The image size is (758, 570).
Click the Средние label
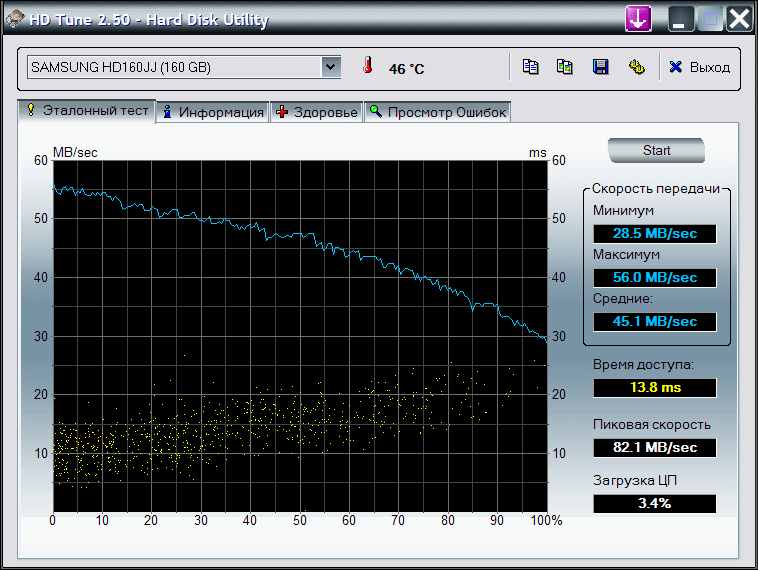click(x=623, y=299)
